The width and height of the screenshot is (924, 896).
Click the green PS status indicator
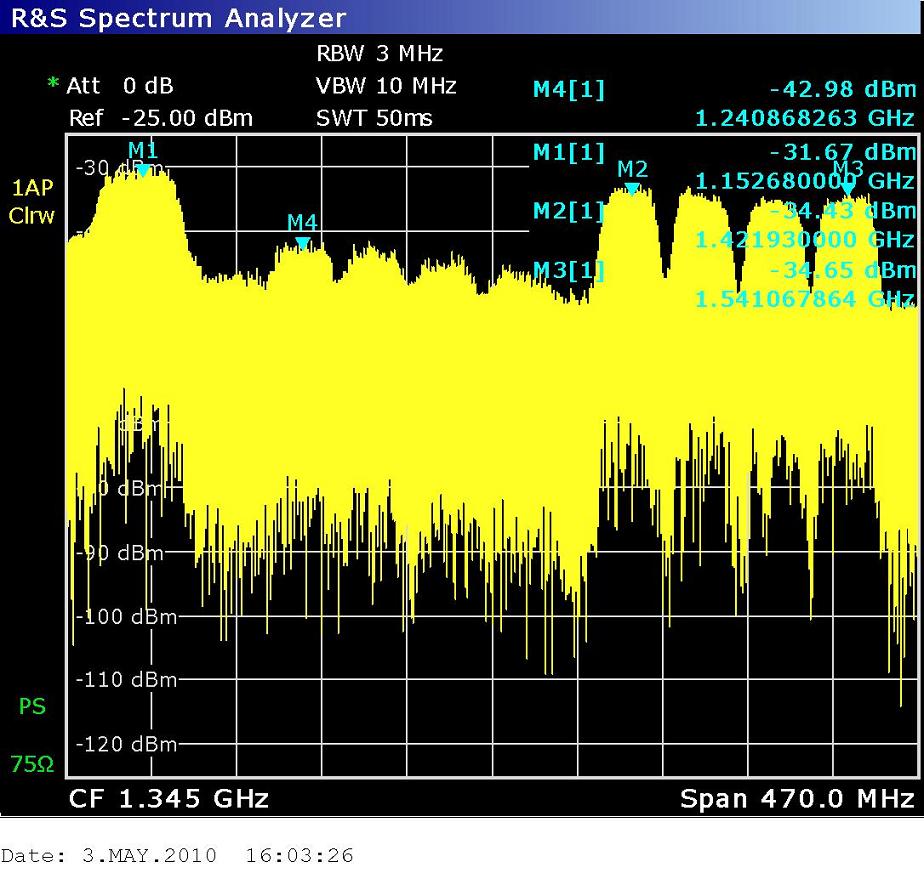(32, 707)
